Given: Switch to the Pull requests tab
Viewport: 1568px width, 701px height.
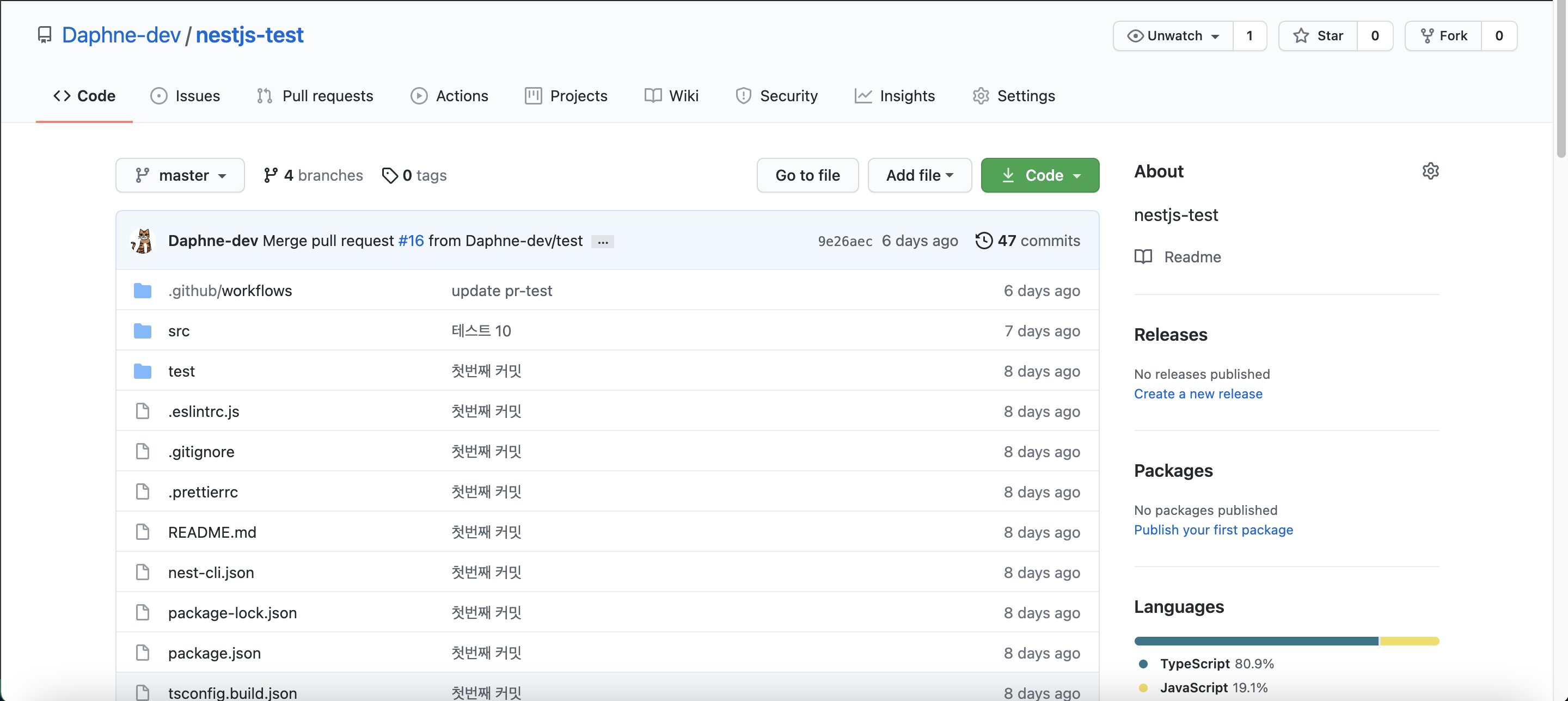Looking at the screenshot, I should [315, 96].
